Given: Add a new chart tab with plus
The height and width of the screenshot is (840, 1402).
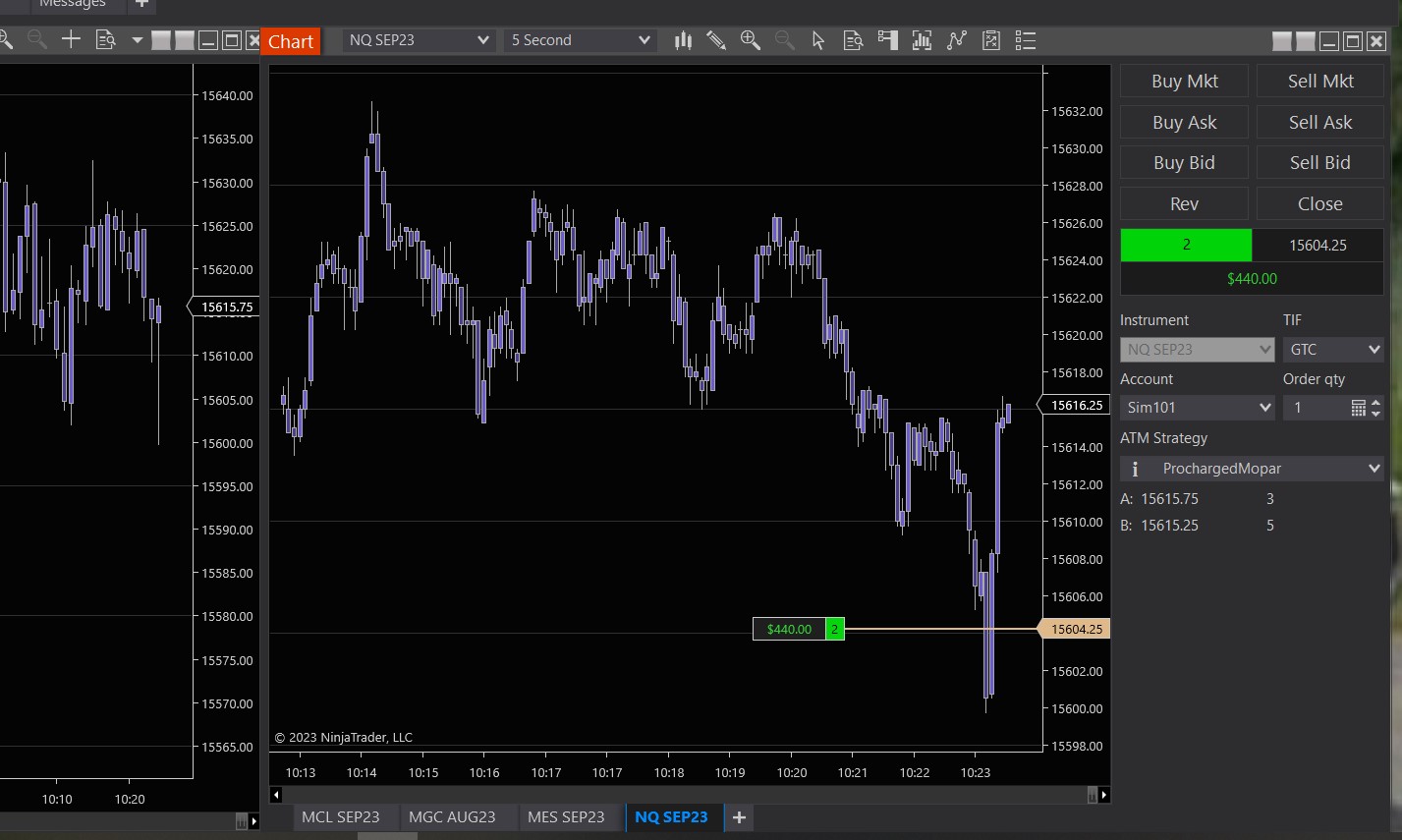Looking at the screenshot, I should pos(739,817).
